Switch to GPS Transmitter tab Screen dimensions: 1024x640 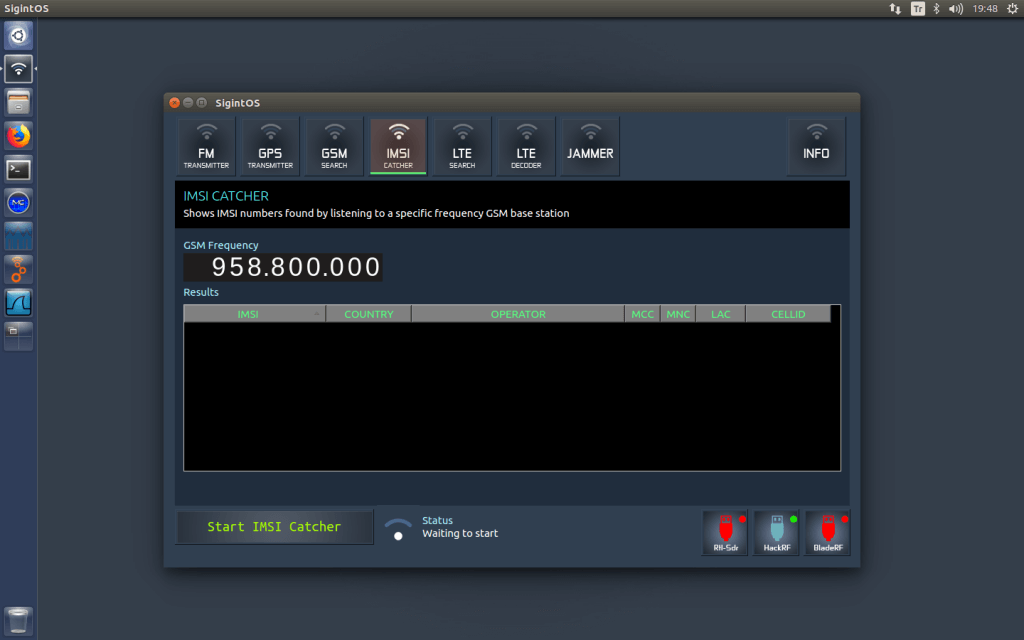click(x=270, y=146)
